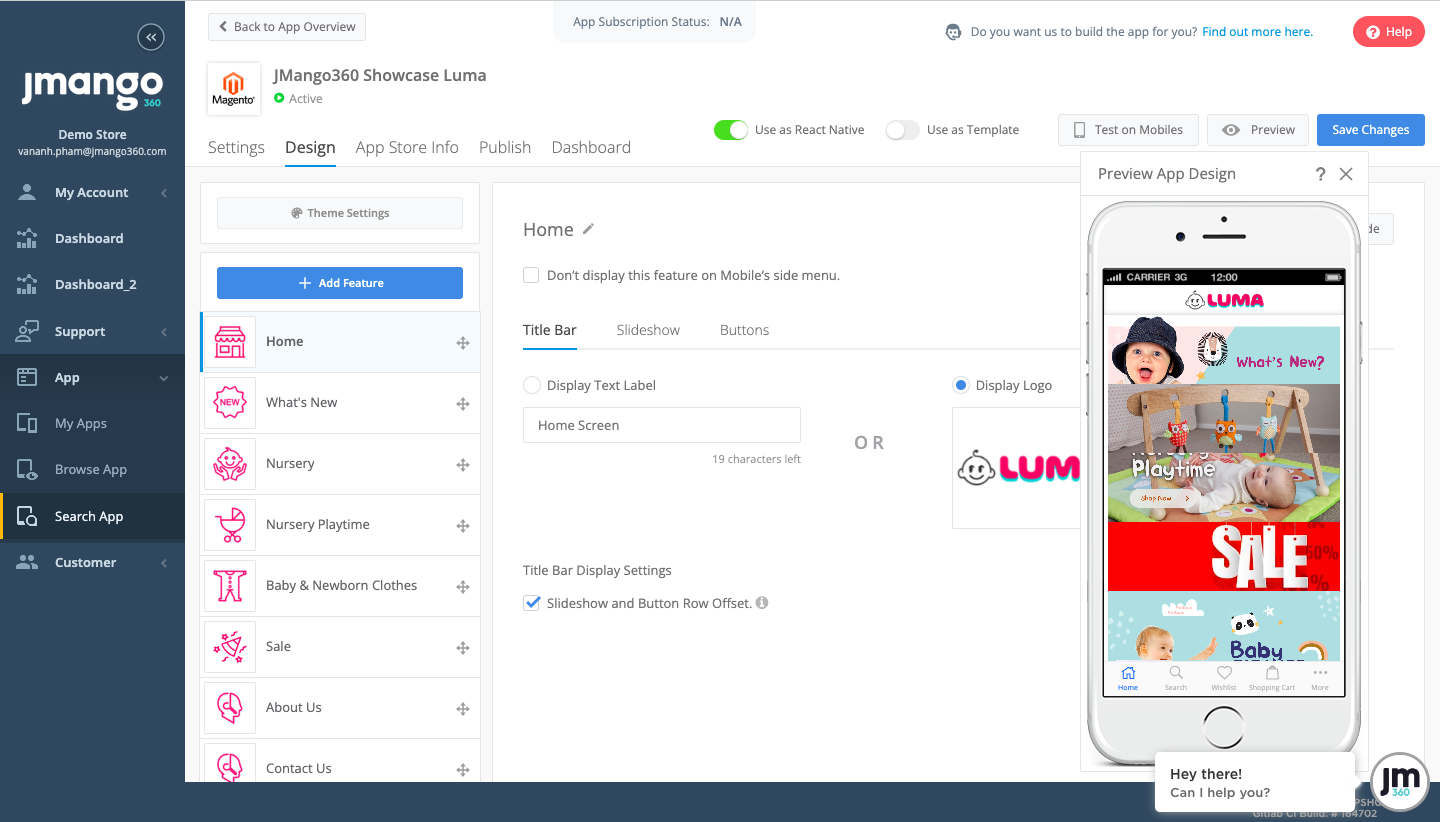This screenshot has height=822, width=1440.
Task: Click the pencil icon beside Home title
Action: click(588, 229)
